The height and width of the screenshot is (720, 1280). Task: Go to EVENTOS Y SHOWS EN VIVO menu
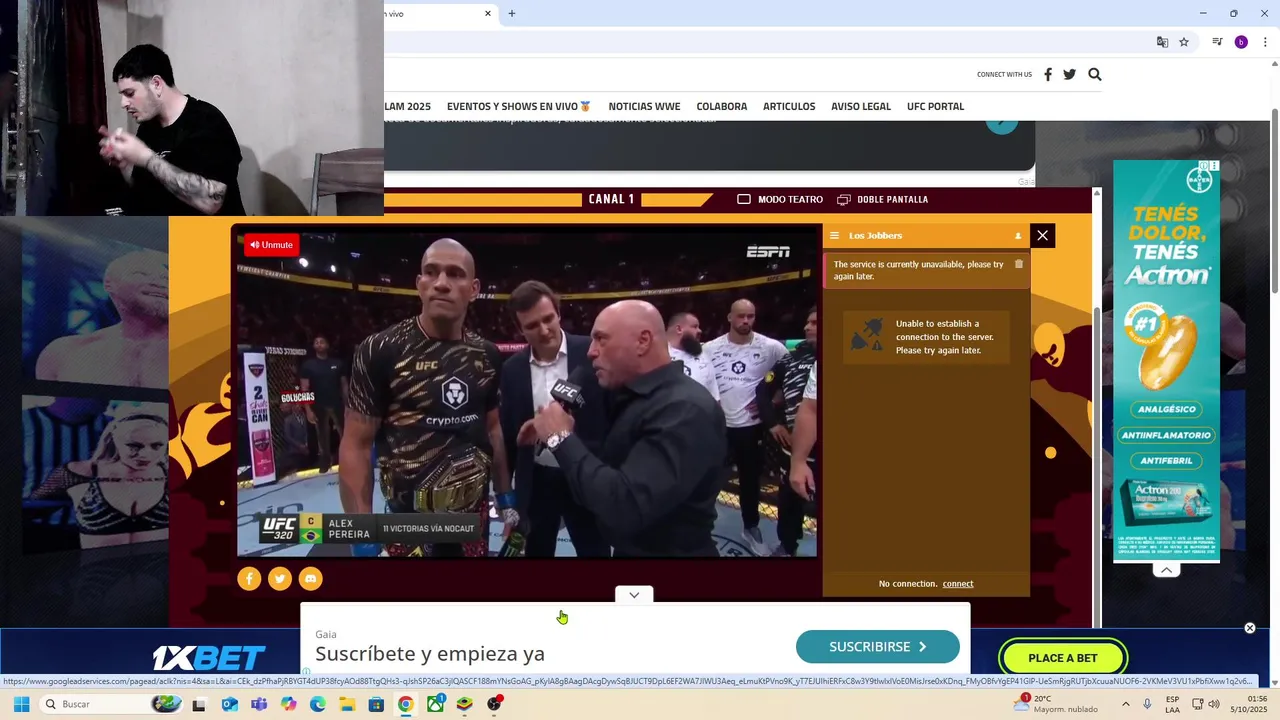pos(519,106)
